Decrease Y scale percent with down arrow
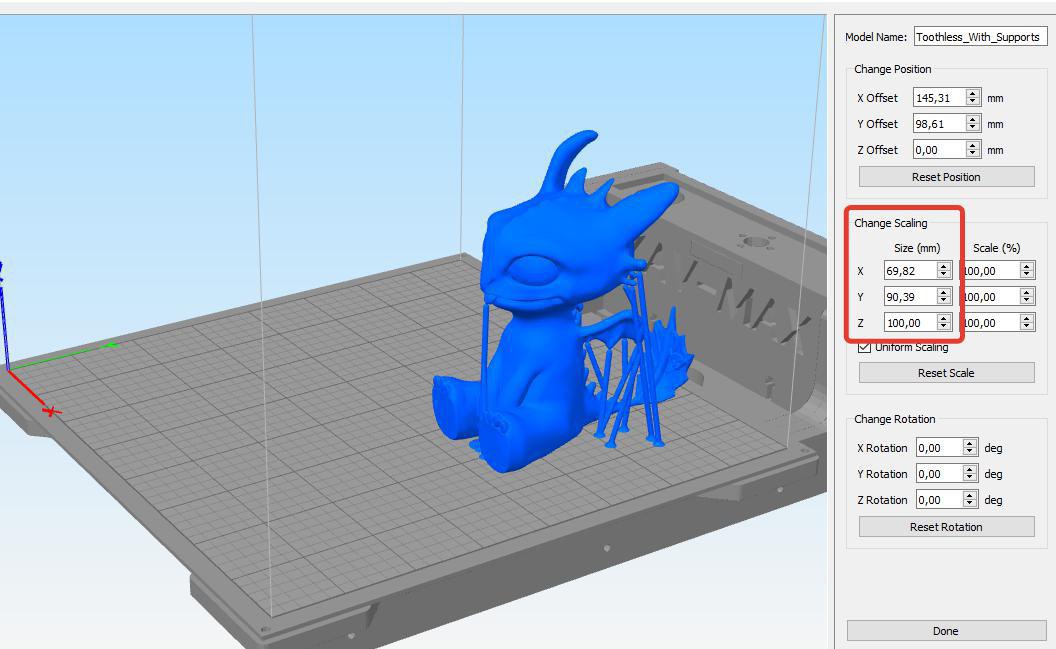 [1027, 301]
